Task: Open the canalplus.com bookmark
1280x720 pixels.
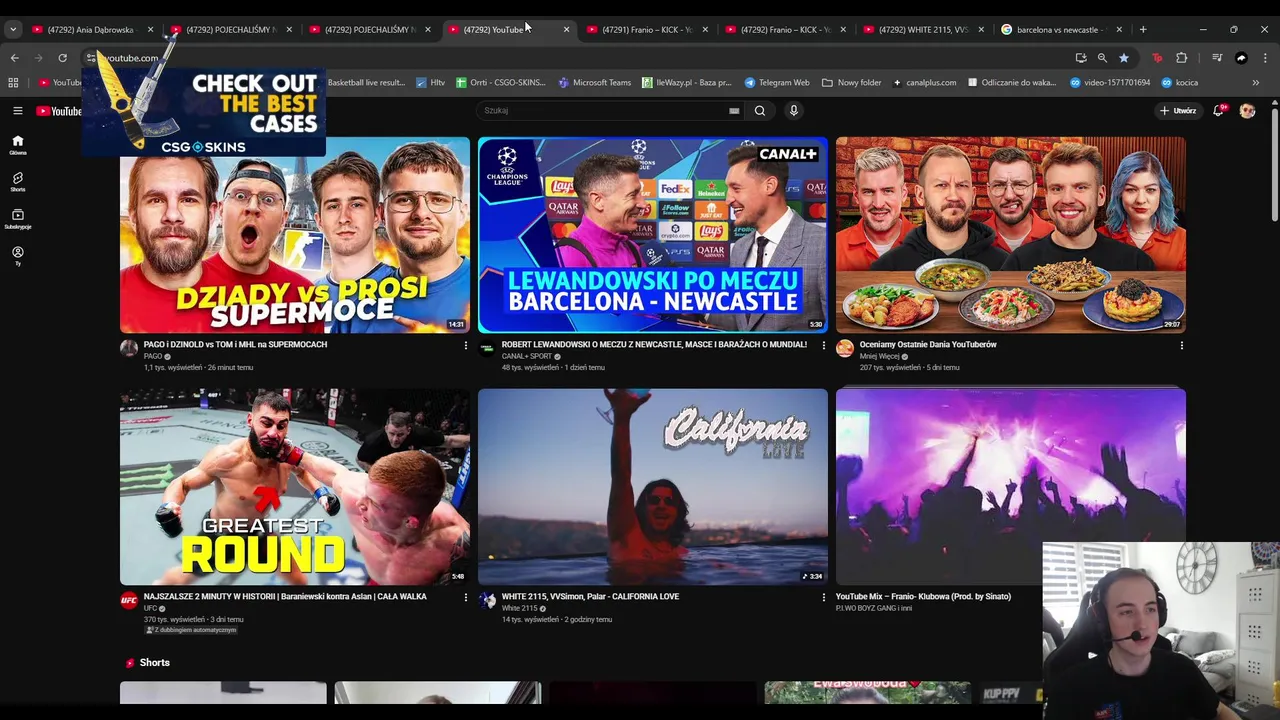Action: pos(924,83)
